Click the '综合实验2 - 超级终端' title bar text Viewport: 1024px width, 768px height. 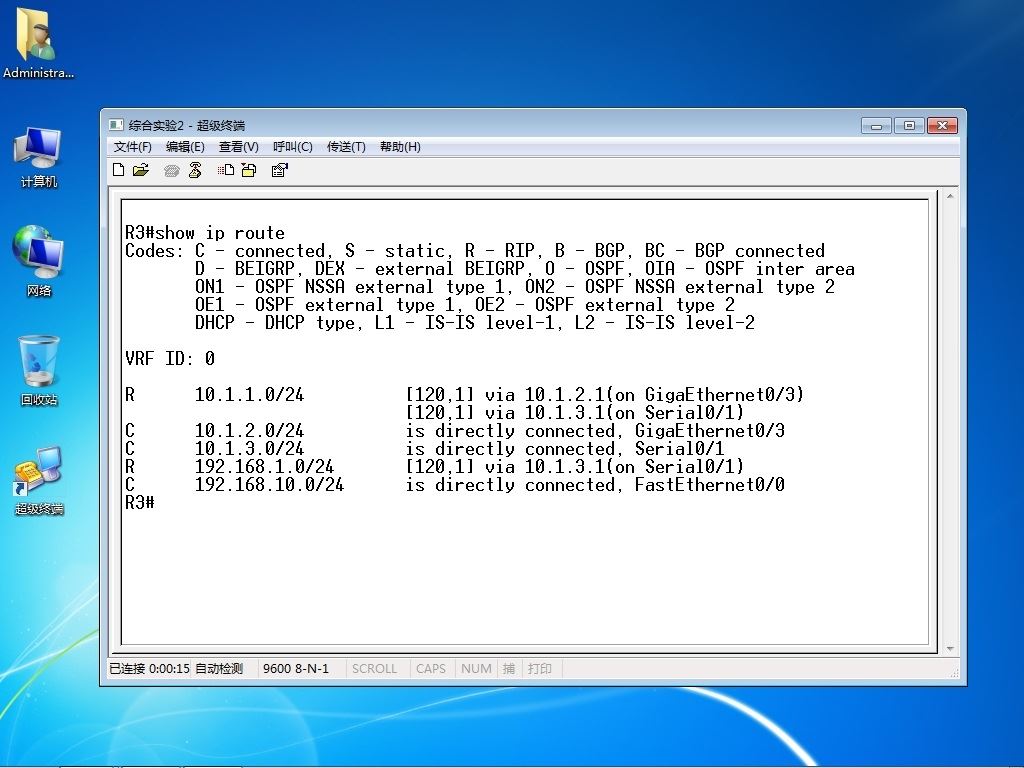coord(187,125)
